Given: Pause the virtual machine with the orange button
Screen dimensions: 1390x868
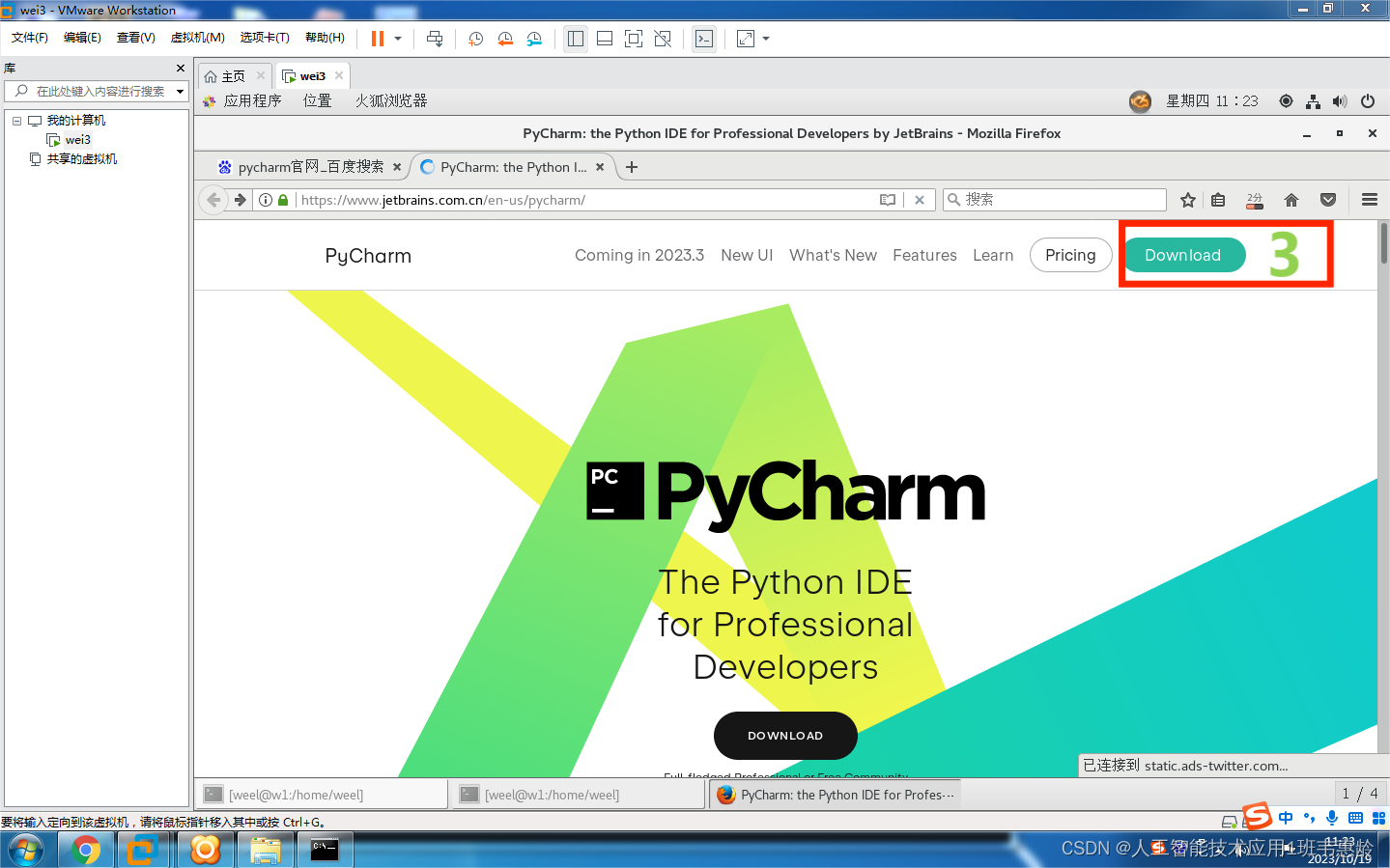Looking at the screenshot, I should coord(378,39).
